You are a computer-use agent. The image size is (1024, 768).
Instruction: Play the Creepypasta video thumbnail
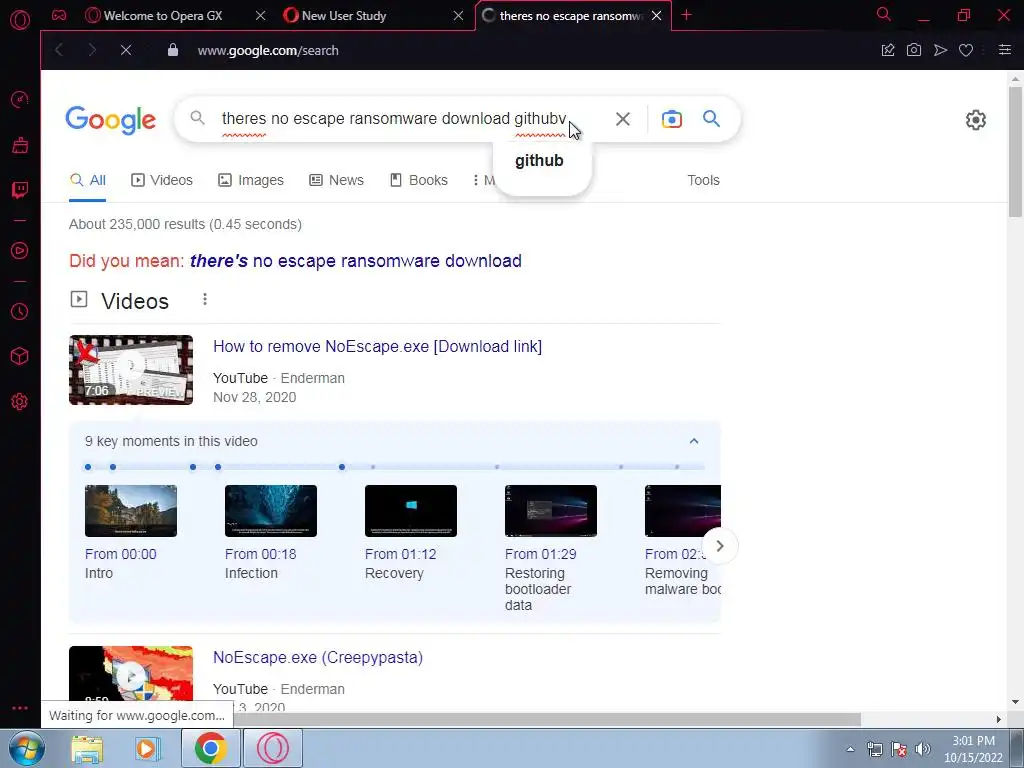click(131, 676)
